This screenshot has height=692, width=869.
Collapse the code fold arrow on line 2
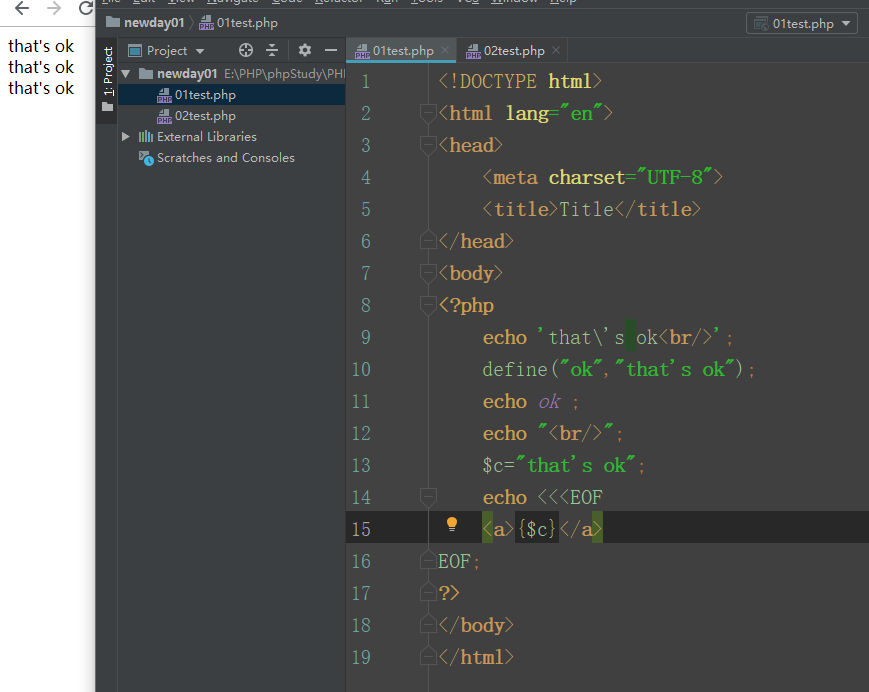coord(426,113)
